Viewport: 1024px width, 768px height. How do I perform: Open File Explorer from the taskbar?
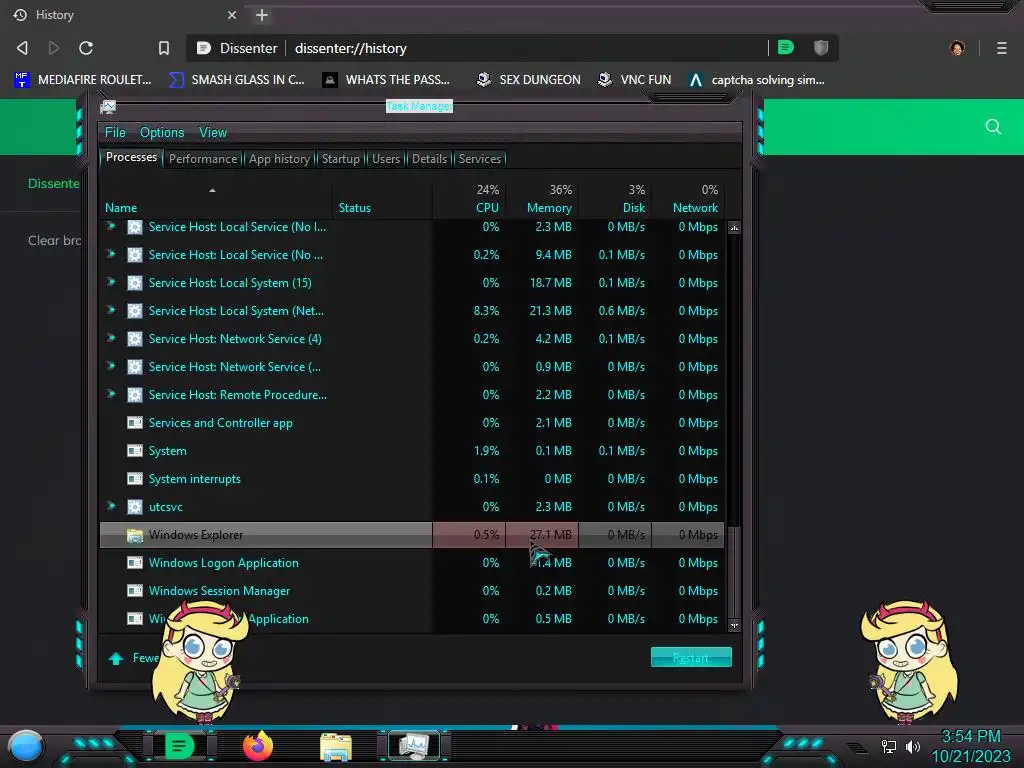336,747
